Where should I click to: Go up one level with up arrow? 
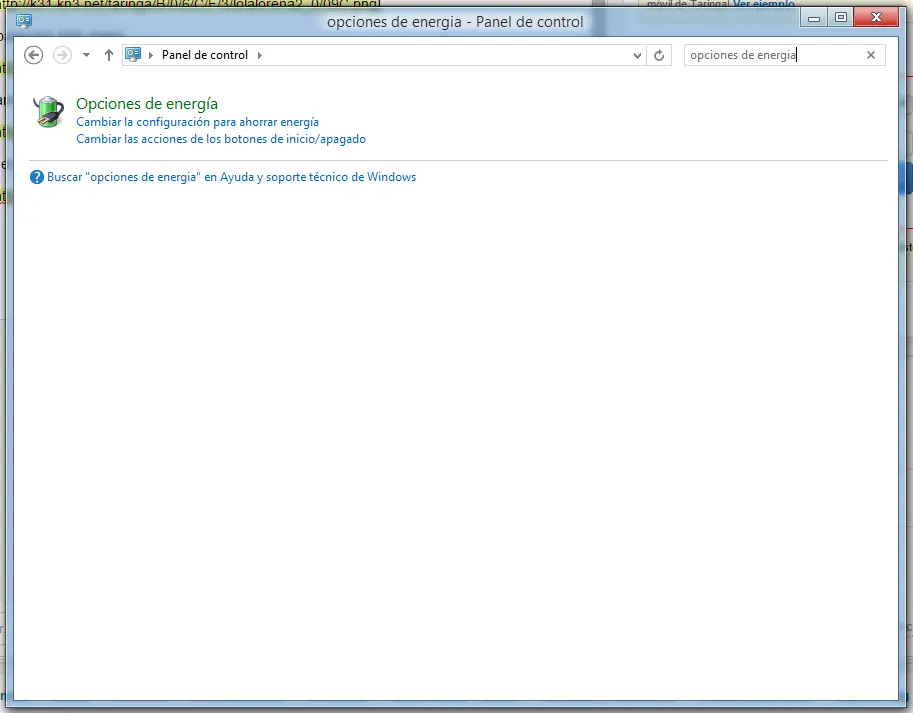tap(108, 55)
